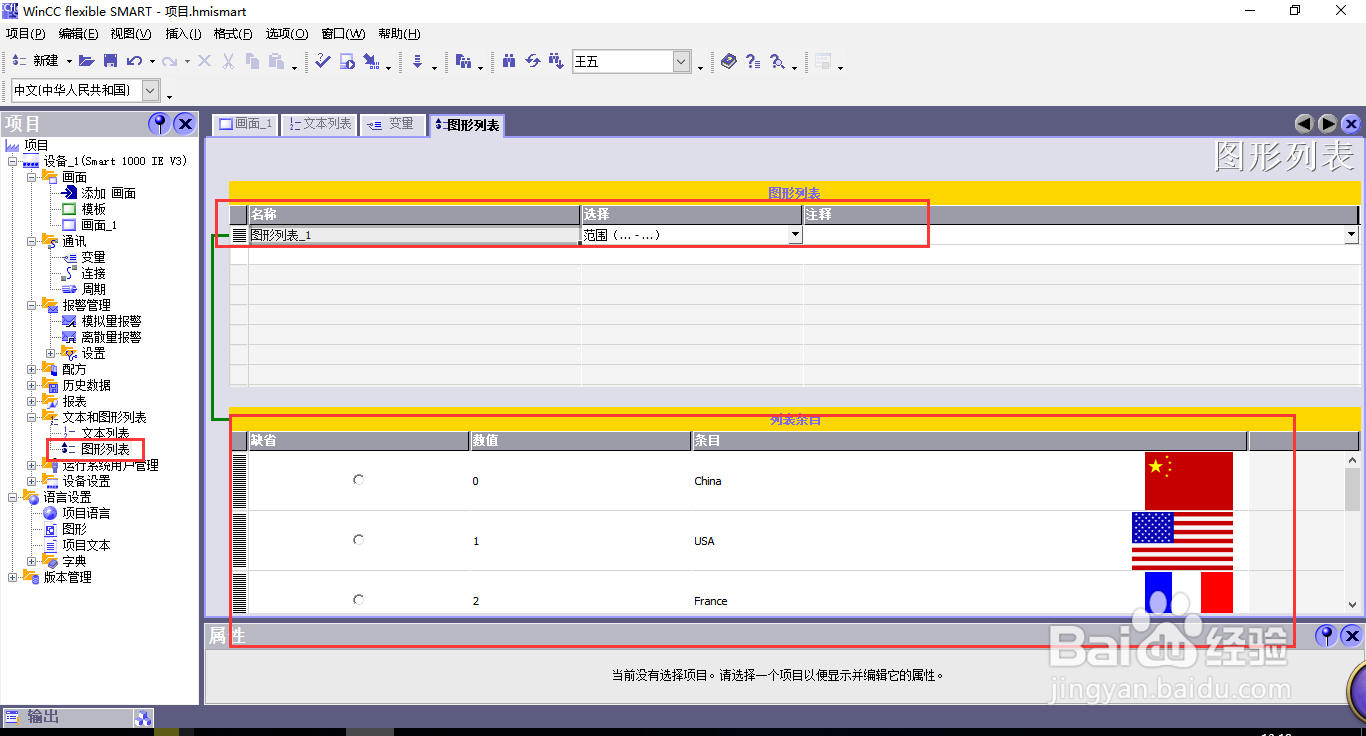Select the radio button for entry China
1366x736 pixels.
[357, 479]
